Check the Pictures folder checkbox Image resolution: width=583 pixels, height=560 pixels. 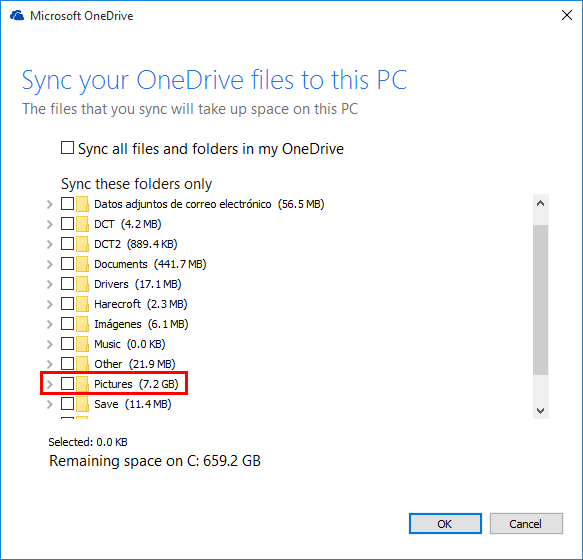(67, 383)
